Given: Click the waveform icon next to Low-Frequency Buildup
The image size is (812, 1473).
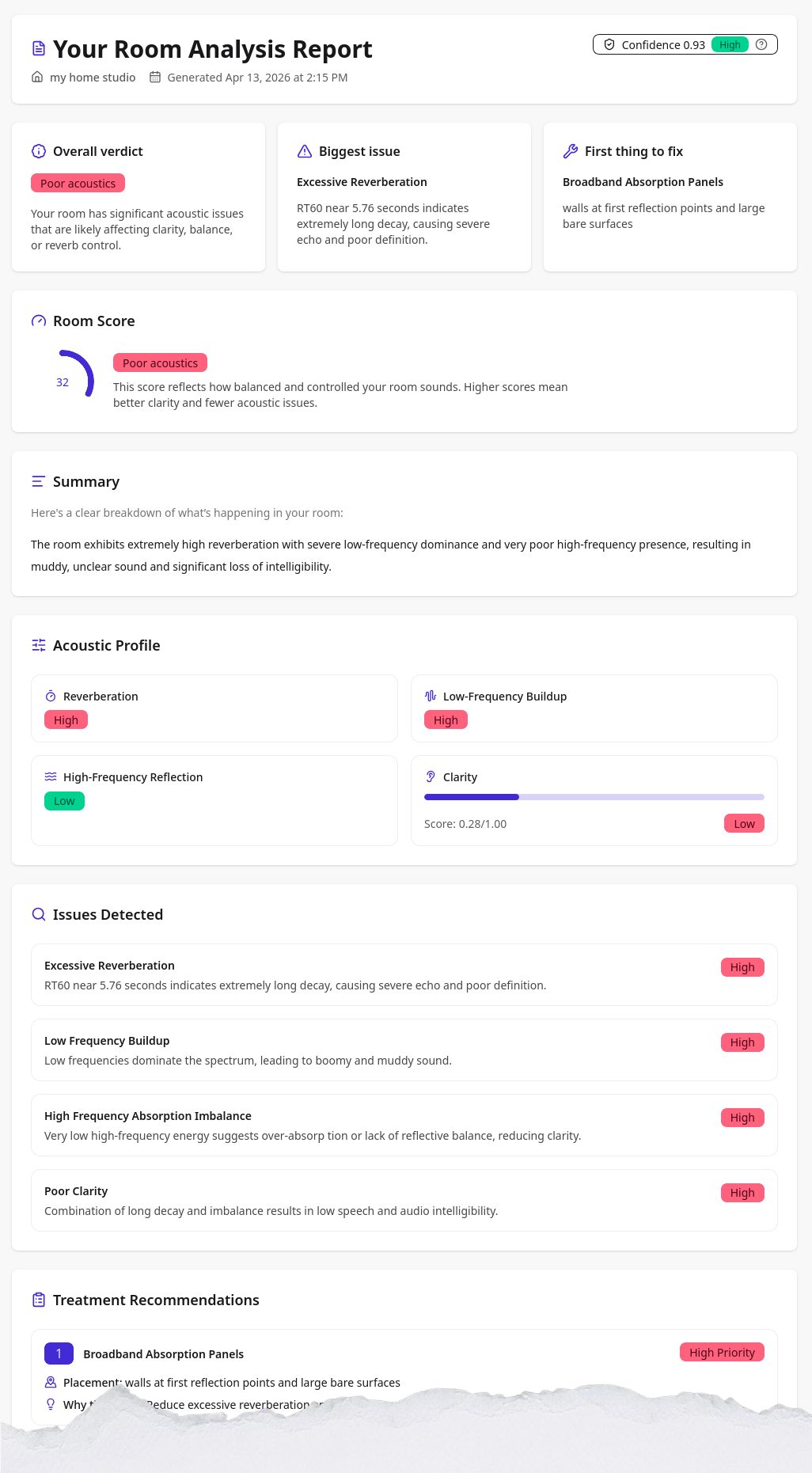Looking at the screenshot, I should point(431,696).
